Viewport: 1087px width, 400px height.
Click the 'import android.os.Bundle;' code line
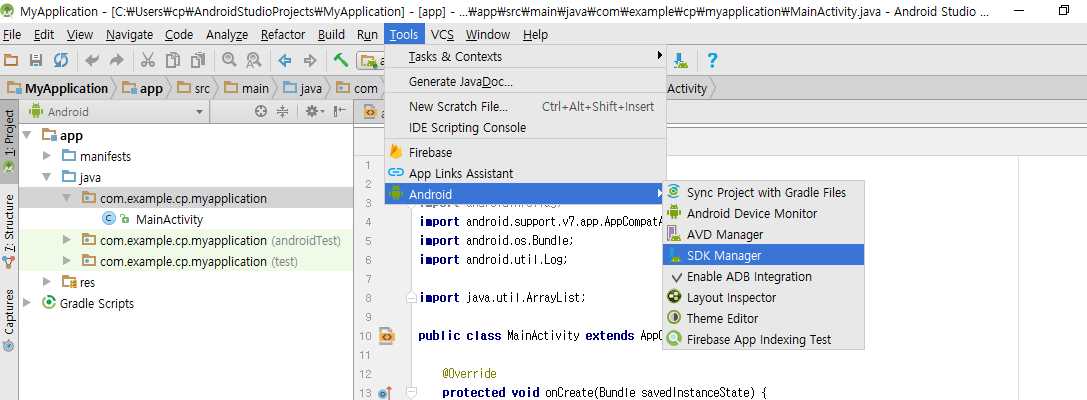[496, 241]
